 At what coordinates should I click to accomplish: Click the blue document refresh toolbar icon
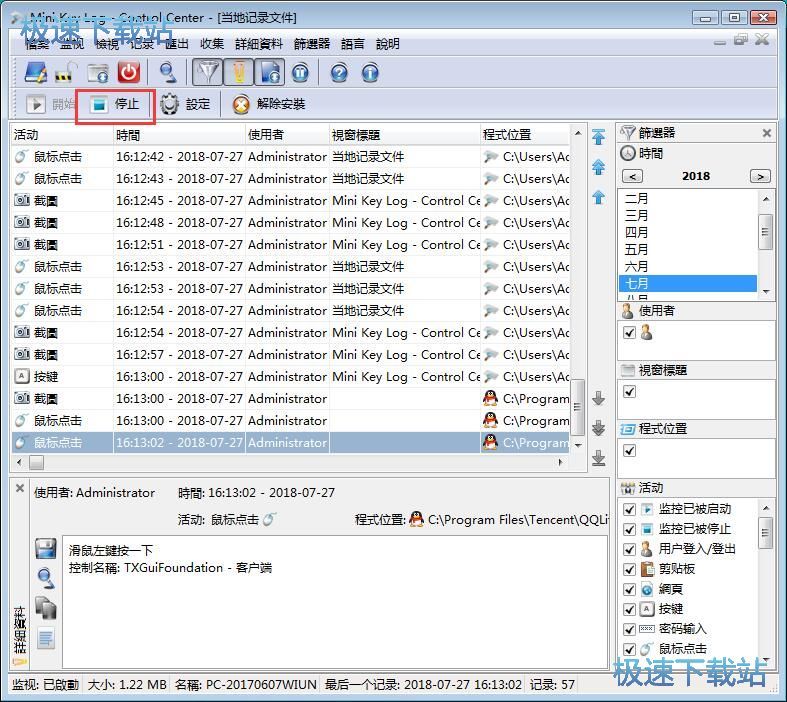(270, 73)
